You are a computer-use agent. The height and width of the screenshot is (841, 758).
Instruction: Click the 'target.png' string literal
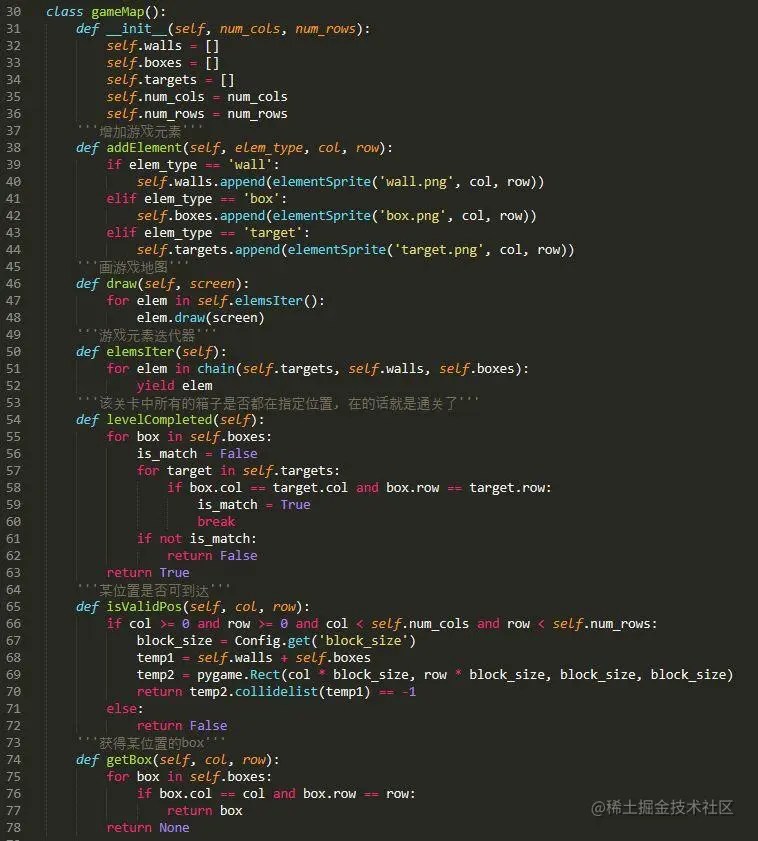439,249
